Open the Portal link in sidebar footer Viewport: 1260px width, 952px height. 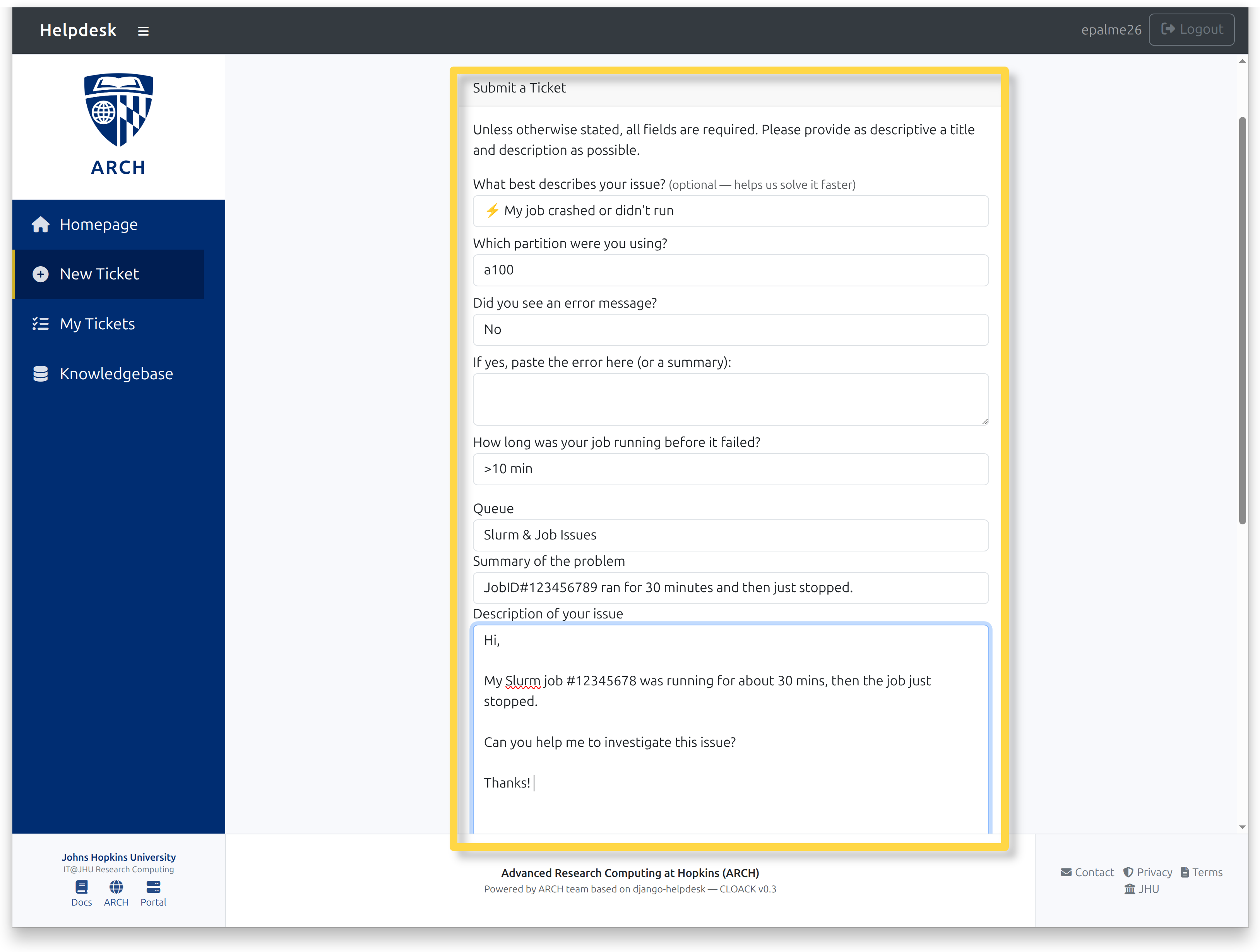tap(153, 893)
